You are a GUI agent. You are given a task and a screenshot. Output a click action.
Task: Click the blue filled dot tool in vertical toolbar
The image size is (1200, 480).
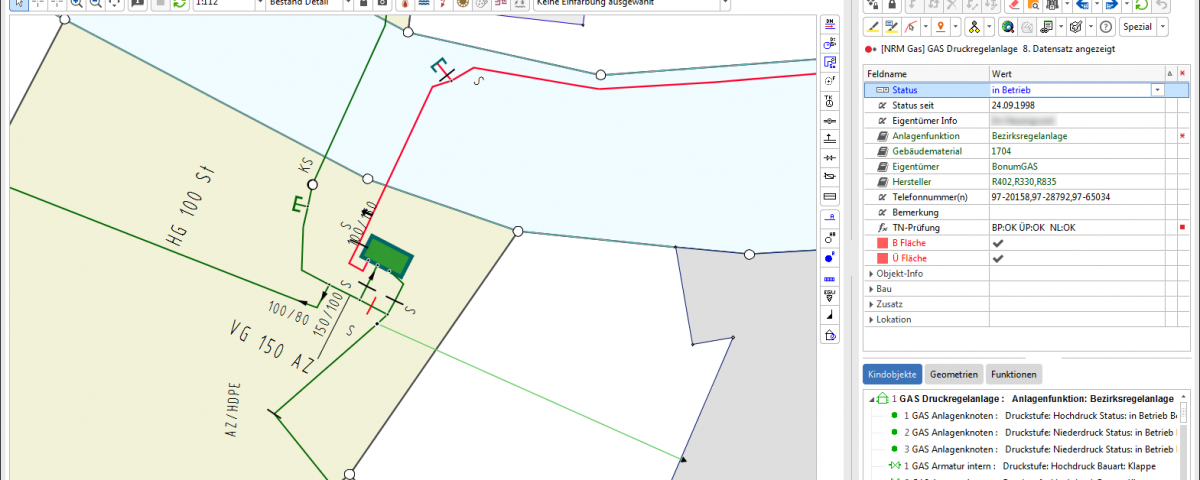[829, 258]
